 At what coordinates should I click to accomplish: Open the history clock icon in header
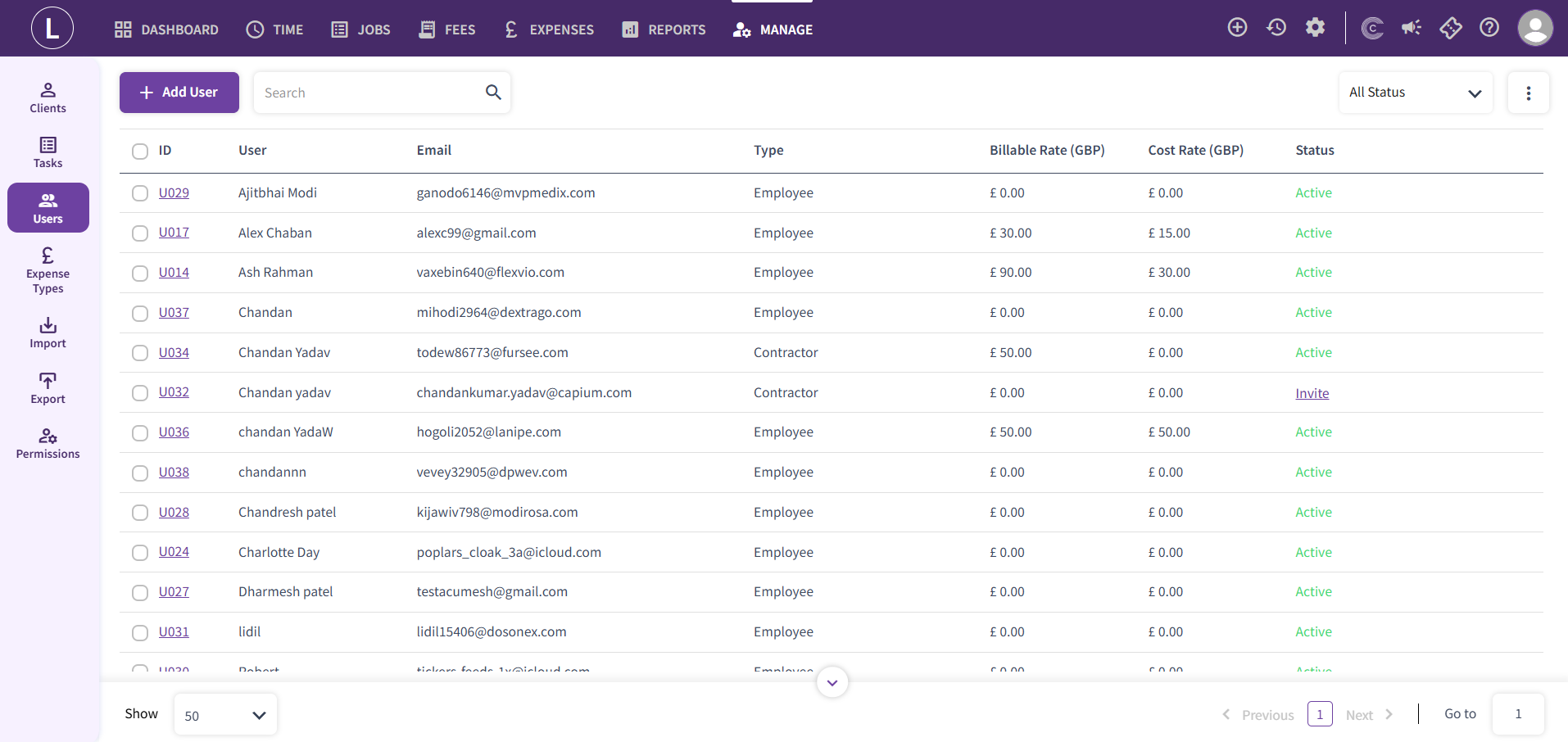(x=1276, y=28)
